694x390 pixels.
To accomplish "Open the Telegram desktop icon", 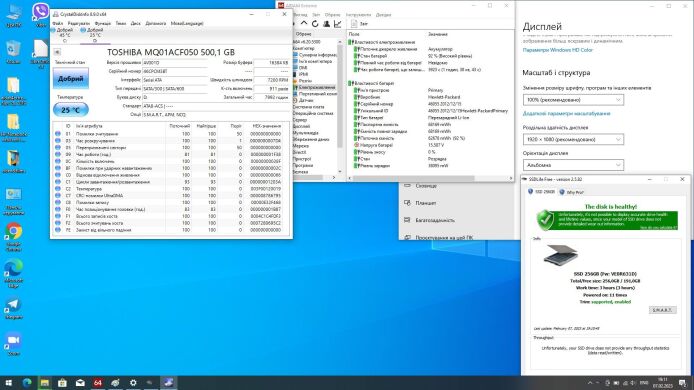I will click(13, 309).
